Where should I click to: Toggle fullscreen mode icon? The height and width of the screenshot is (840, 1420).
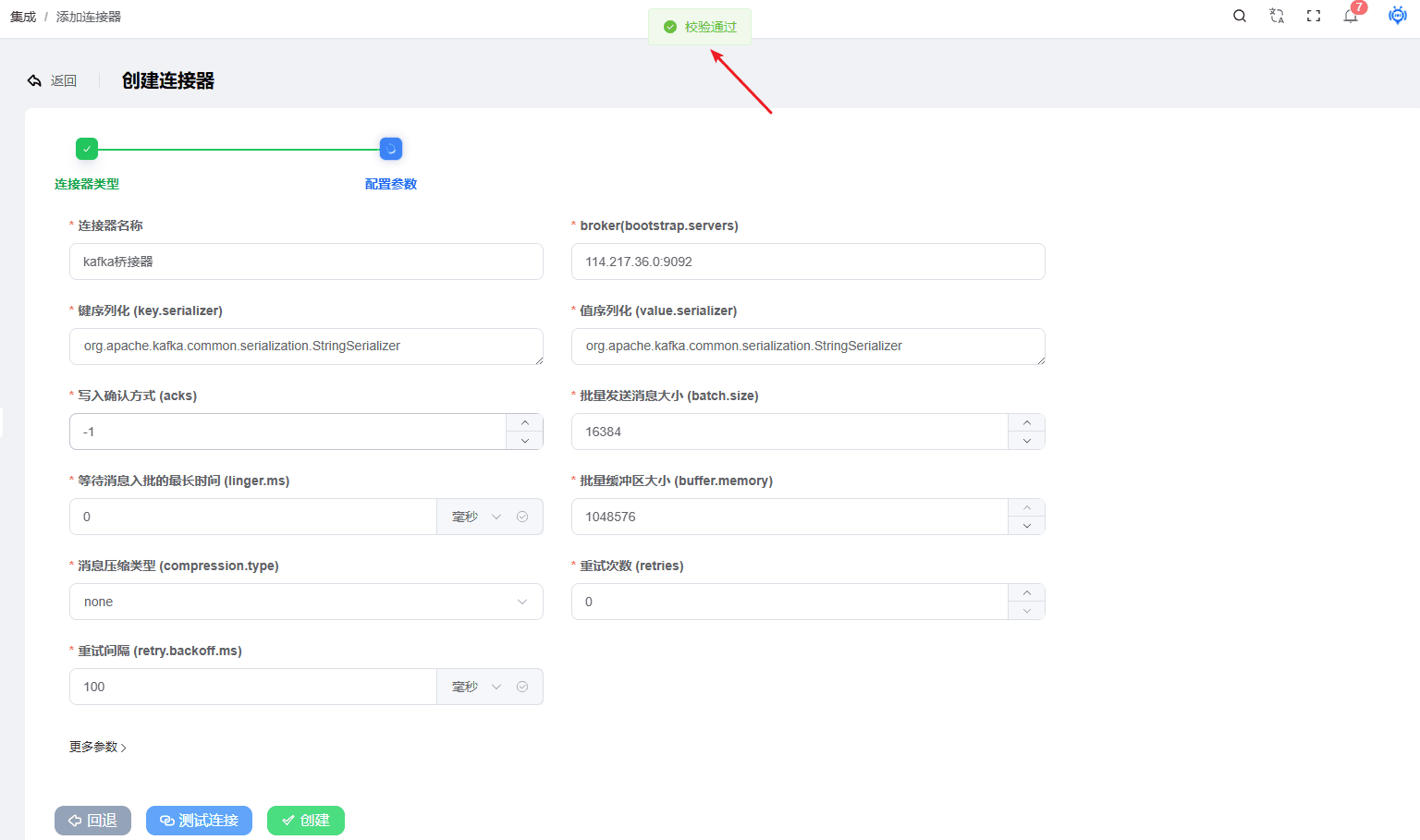point(1314,16)
